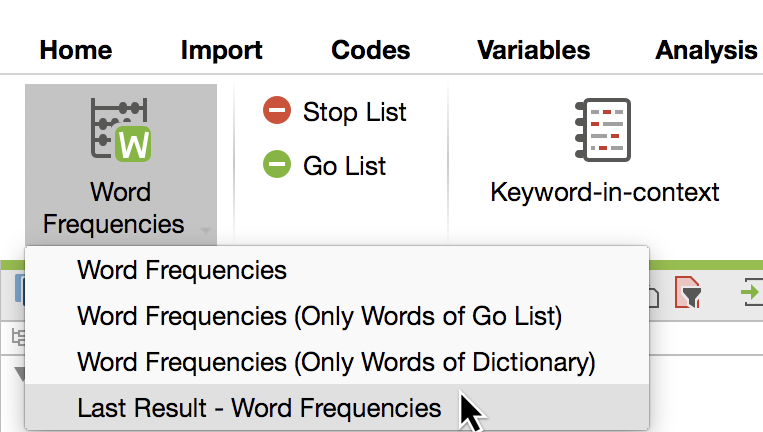
Task: Select Word Frequencies (Only Words of Go List)
Action: click(319, 316)
